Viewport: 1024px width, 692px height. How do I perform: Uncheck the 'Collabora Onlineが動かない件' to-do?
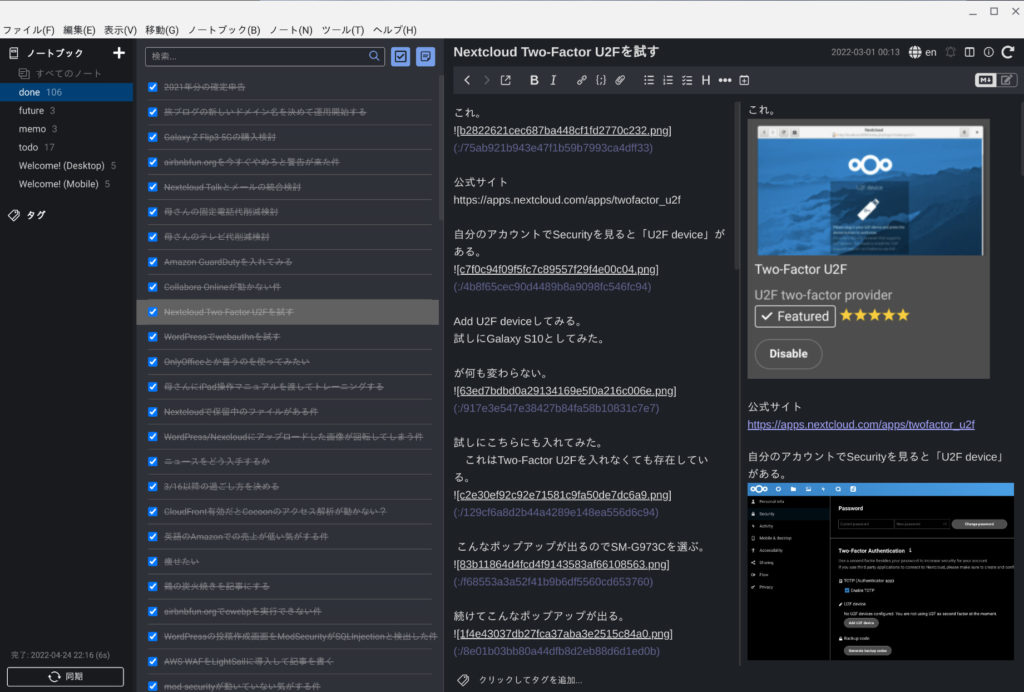click(x=153, y=287)
